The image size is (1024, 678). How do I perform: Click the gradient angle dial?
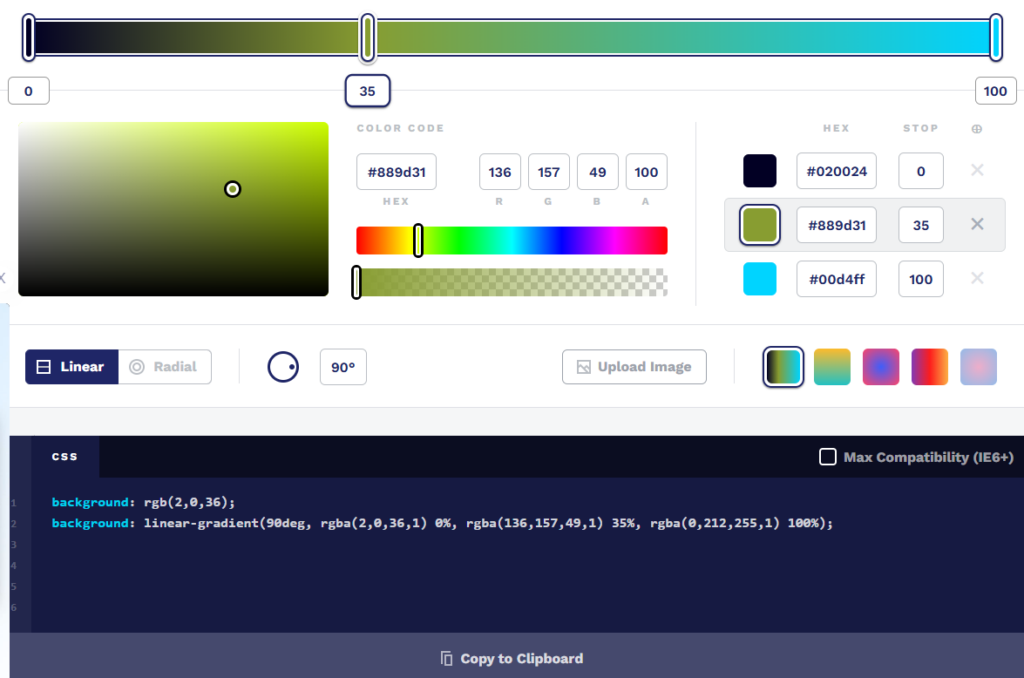pos(283,367)
